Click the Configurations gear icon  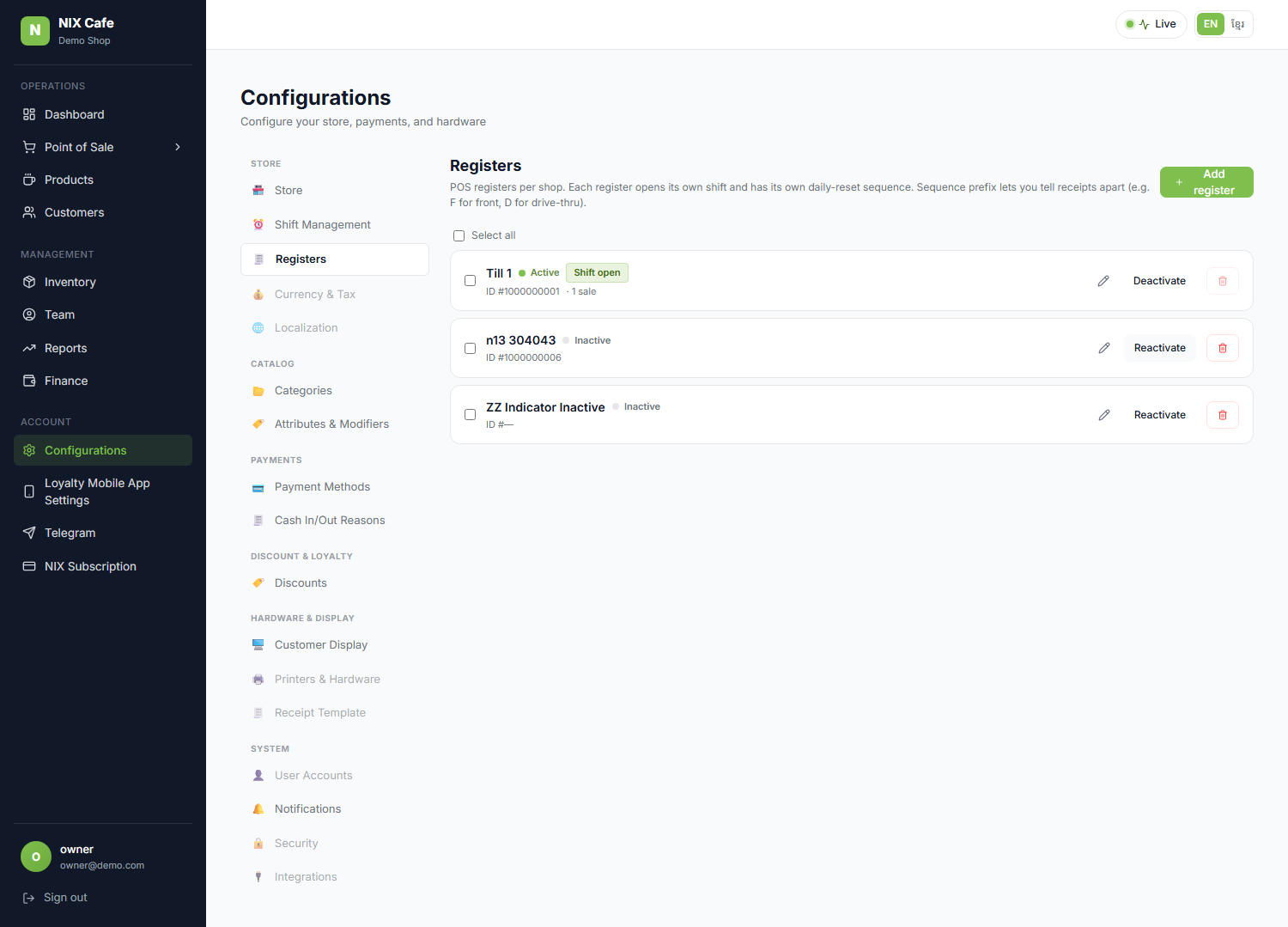click(29, 450)
